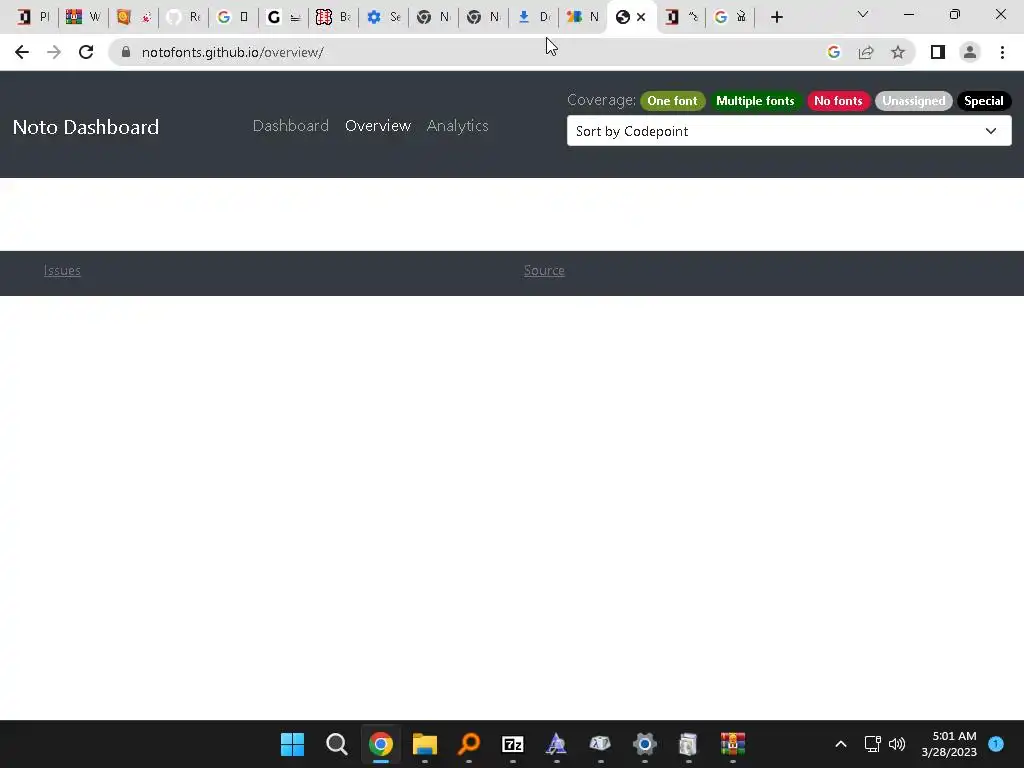This screenshot has width=1024, height=768.
Task: Switch to the Settings gear tab
Action: (383, 17)
